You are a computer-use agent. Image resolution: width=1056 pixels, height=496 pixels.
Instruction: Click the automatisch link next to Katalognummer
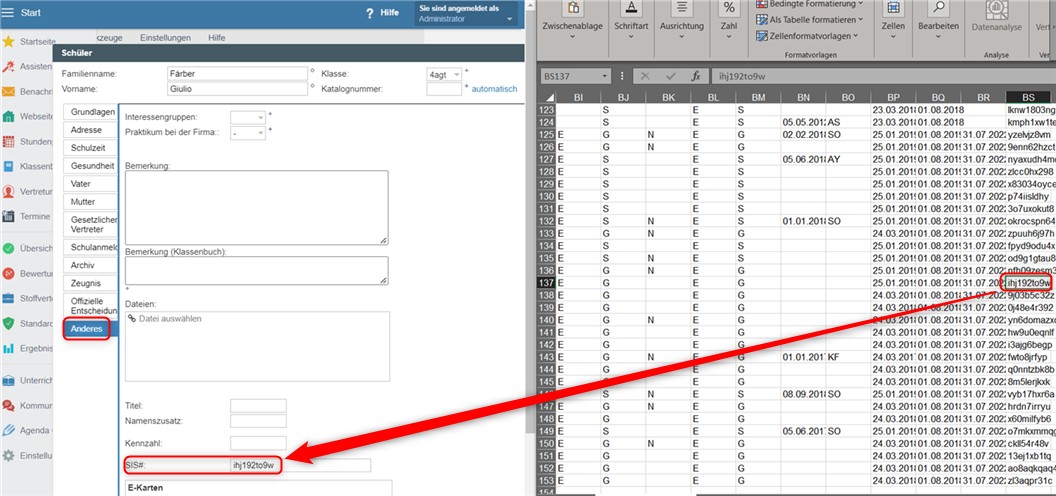click(x=494, y=89)
